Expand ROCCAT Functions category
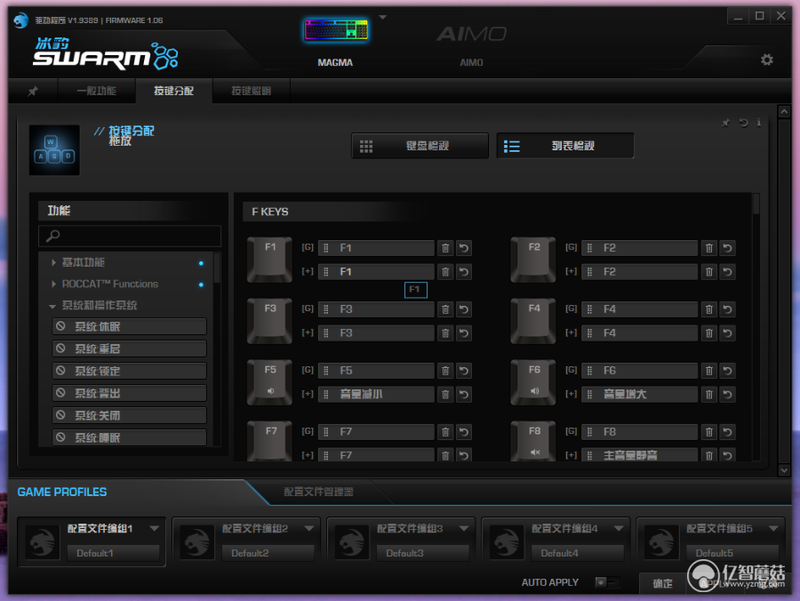Viewport: 800px width, 601px height. pyautogui.click(x=54, y=284)
